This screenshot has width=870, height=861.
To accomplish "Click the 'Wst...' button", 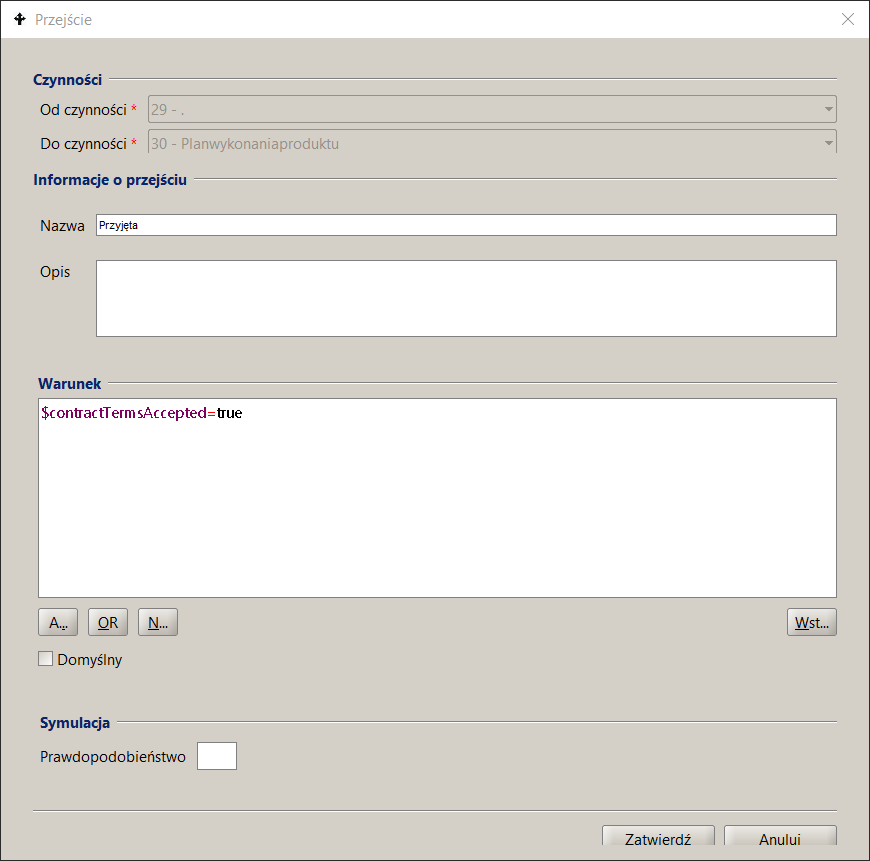I will pyautogui.click(x=811, y=623).
